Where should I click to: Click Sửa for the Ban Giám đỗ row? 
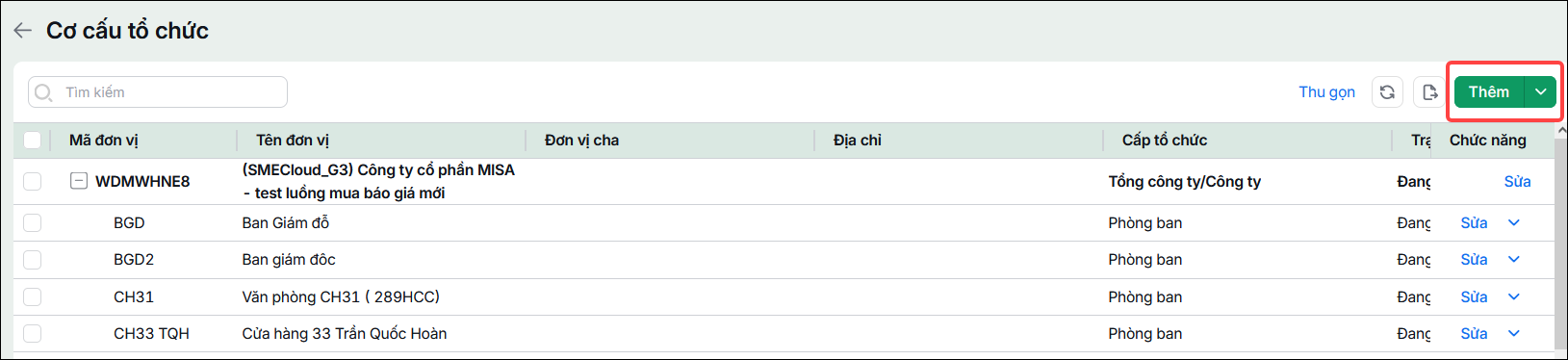pyautogui.click(x=1474, y=223)
